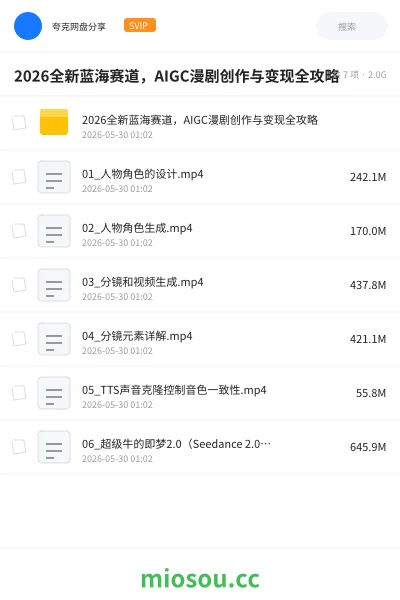
Task: Open the 02_人物角色生成.mp4 file name
Action: click(x=137, y=228)
